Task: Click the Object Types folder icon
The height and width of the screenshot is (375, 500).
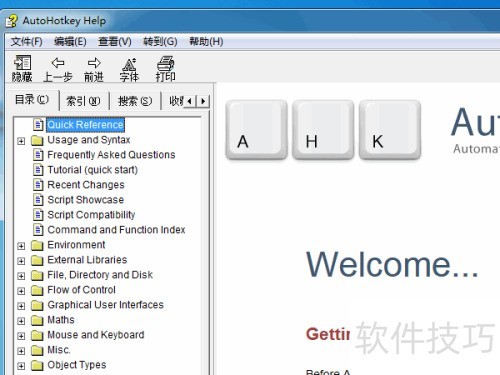Action: point(37,365)
